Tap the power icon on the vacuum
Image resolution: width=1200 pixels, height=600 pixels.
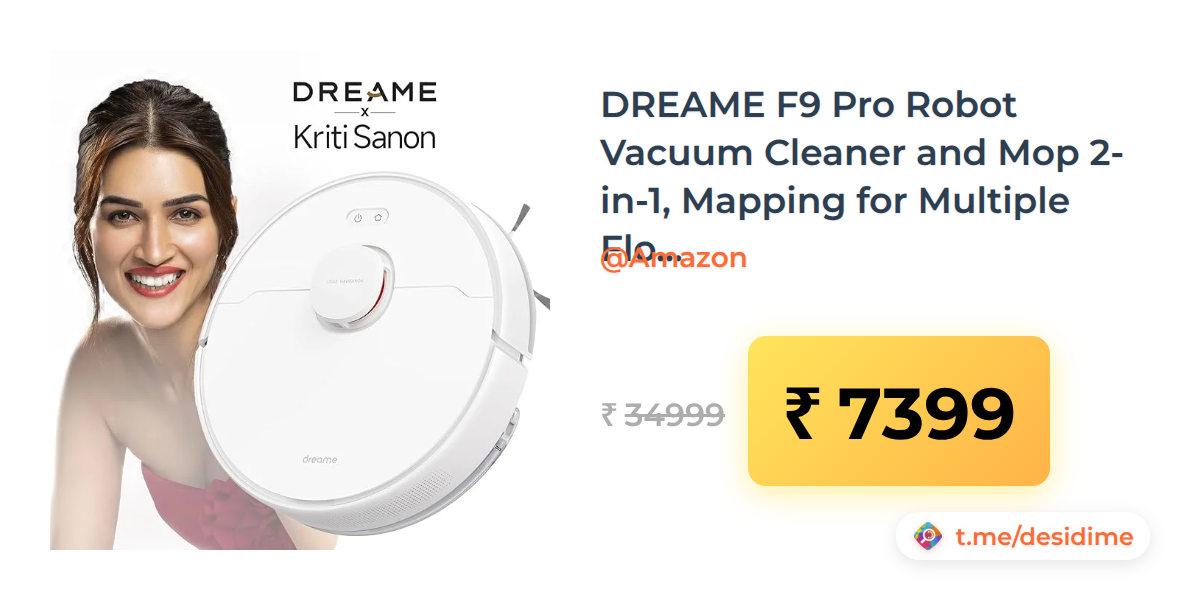(357, 216)
